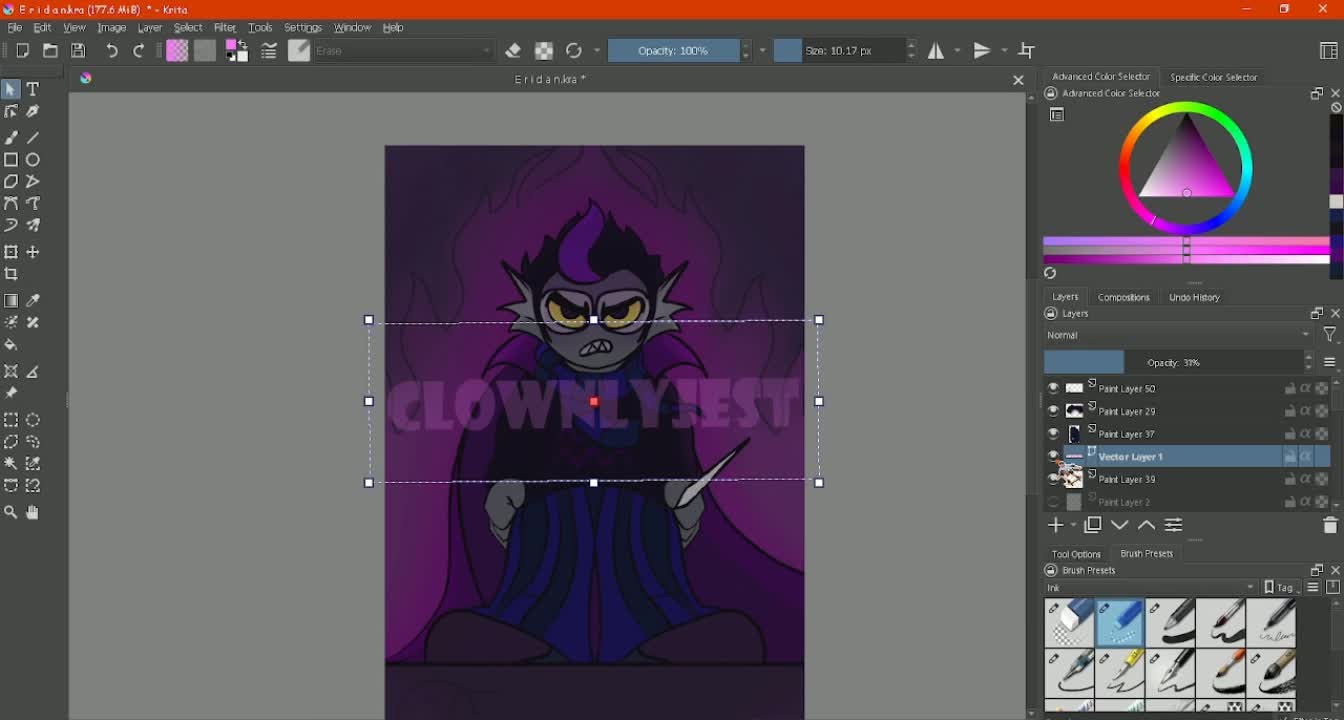Toggle lock on Paint Layer 50

click(1290, 389)
